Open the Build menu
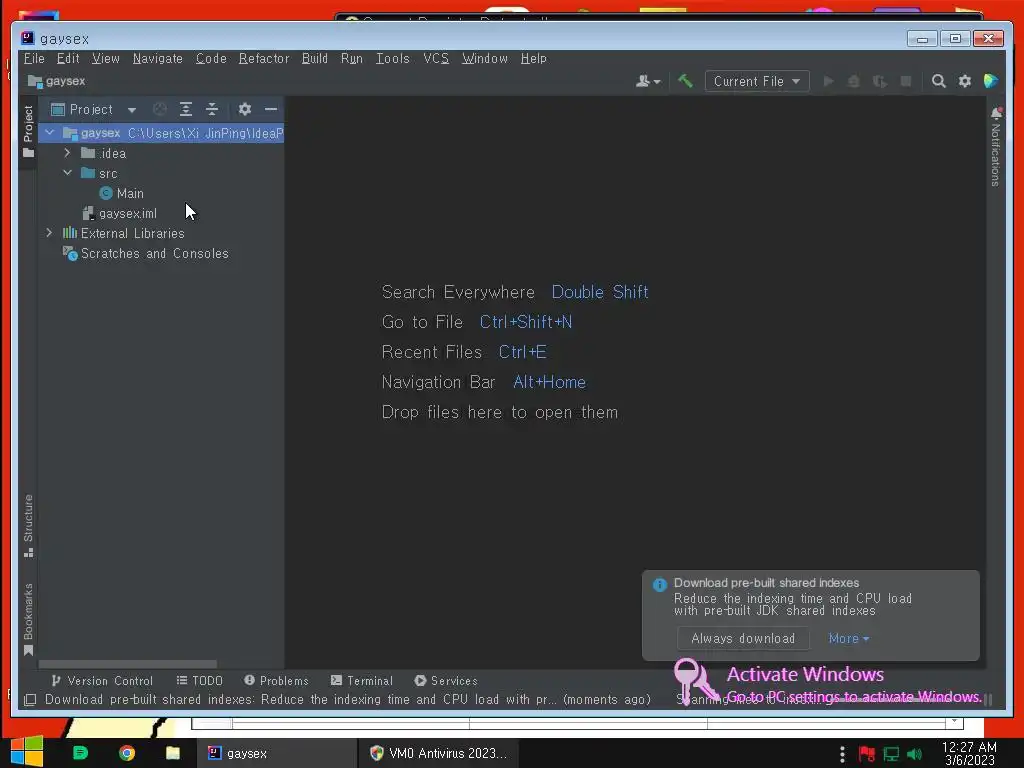Image resolution: width=1024 pixels, height=768 pixels. [x=315, y=58]
